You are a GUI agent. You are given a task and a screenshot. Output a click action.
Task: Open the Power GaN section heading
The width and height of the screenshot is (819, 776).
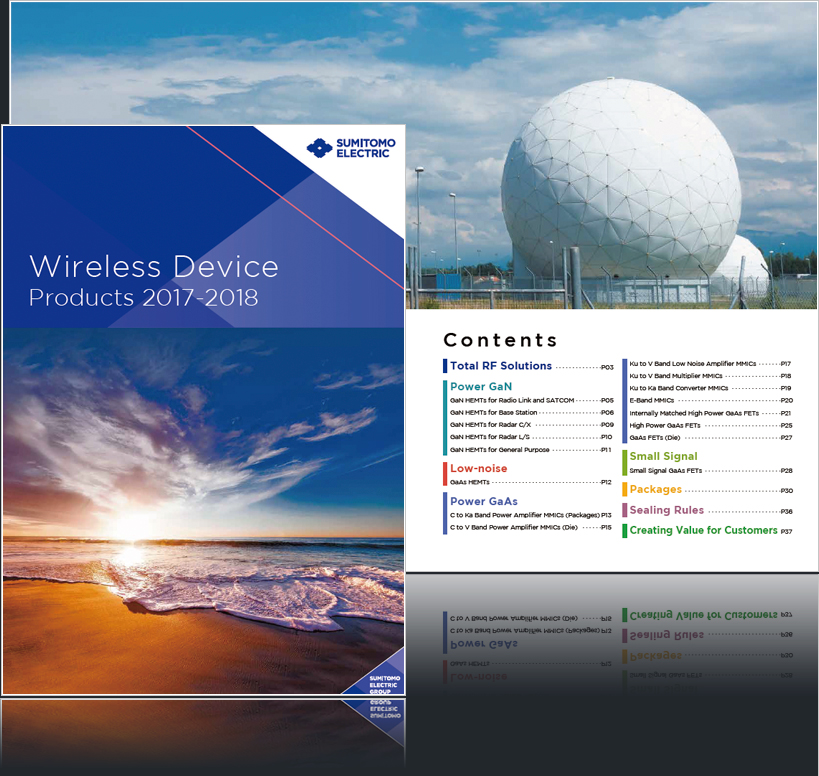[x=481, y=386]
